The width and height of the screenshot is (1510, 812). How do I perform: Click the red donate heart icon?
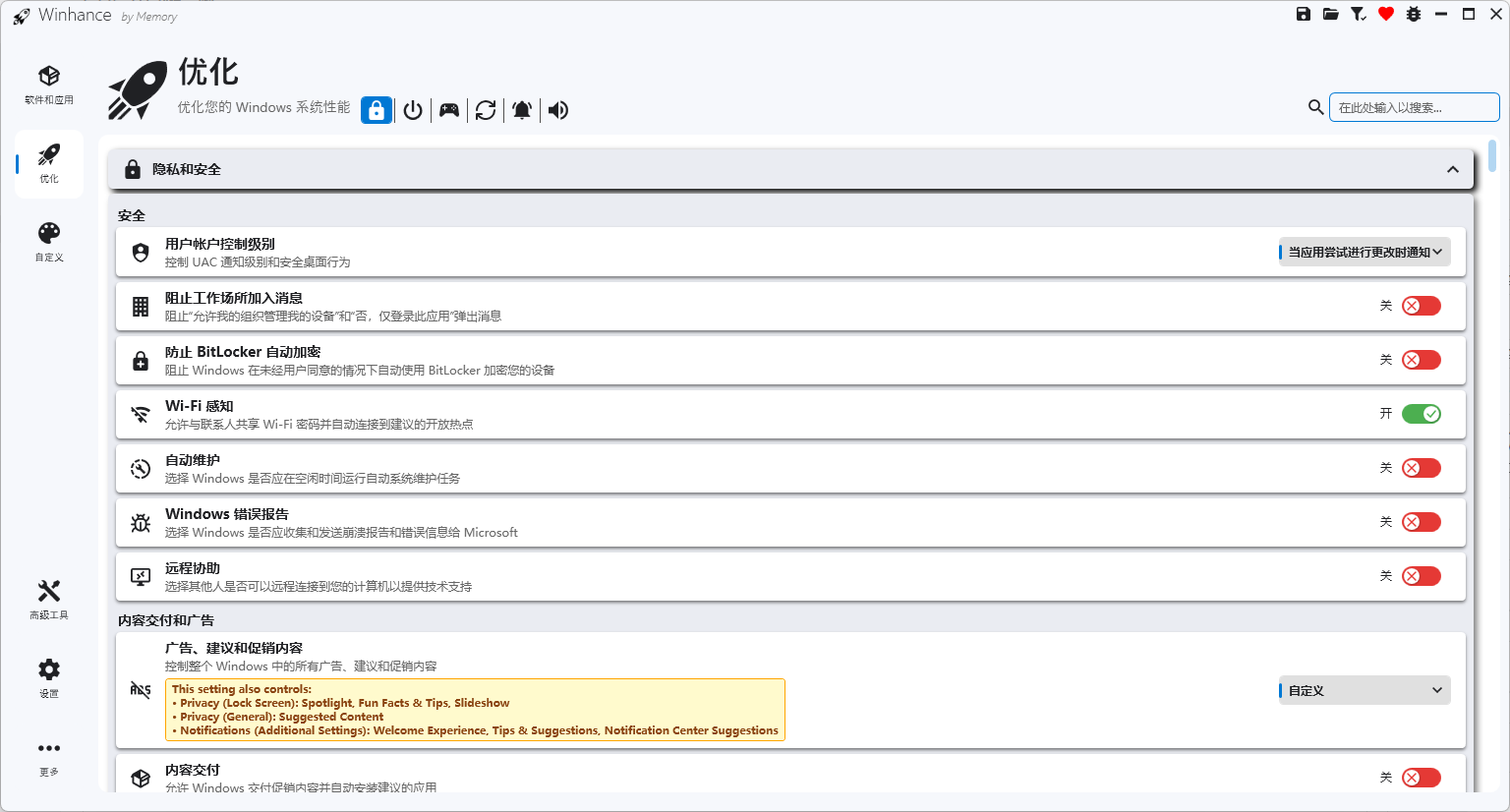click(x=1385, y=14)
